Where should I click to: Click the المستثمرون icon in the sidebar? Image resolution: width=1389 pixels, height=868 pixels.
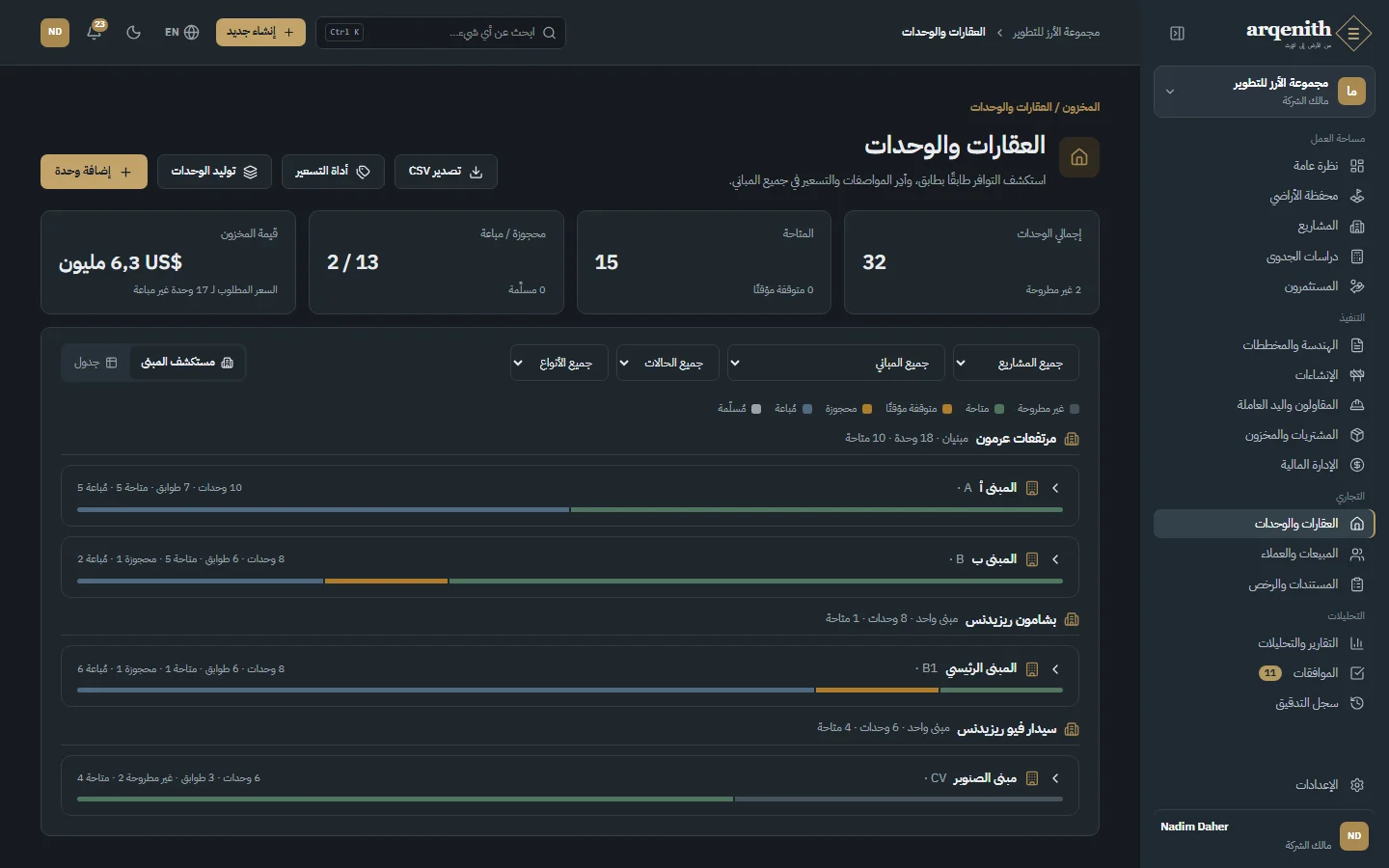[x=1357, y=286]
